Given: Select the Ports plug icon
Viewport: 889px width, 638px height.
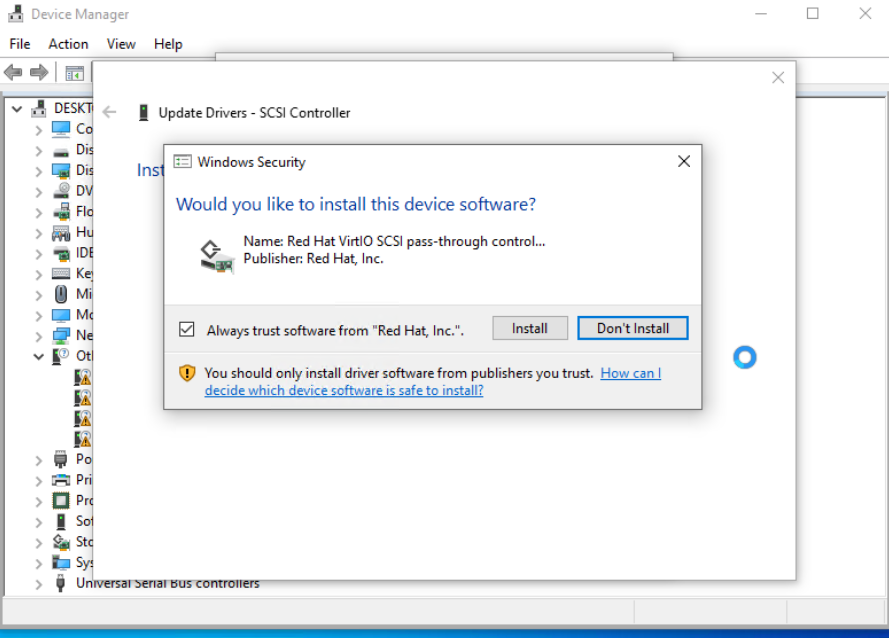Looking at the screenshot, I should [61, 458].
